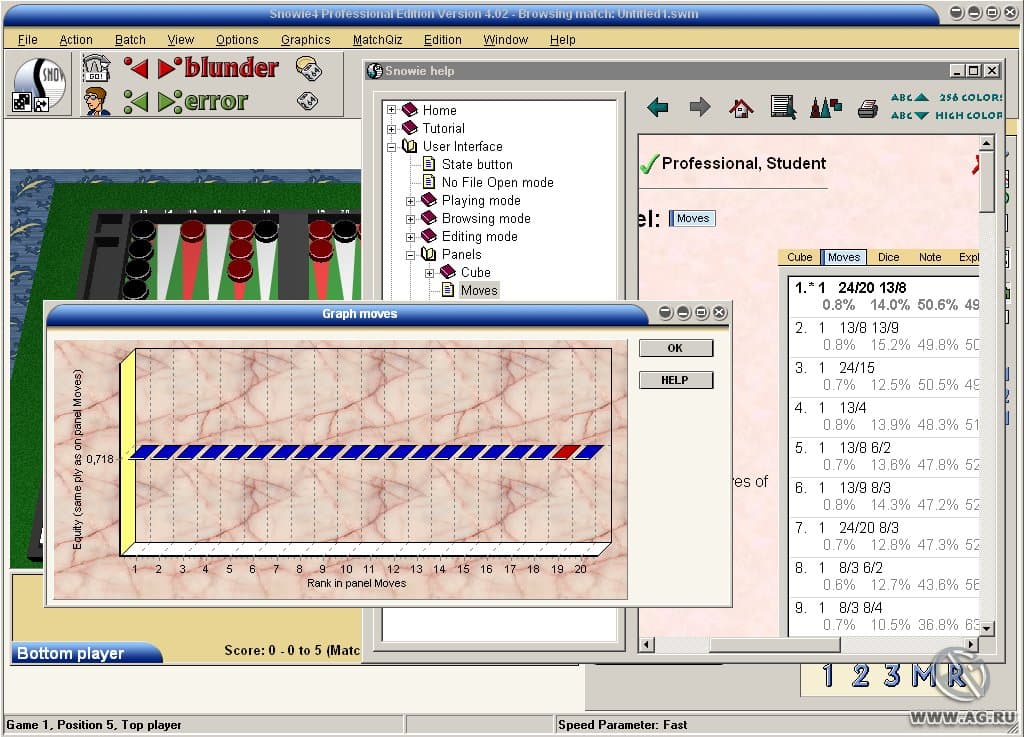Click HELP in Graph moves dialog
The width and height of the screenshot is (1024, 737).
pos(675,380)
